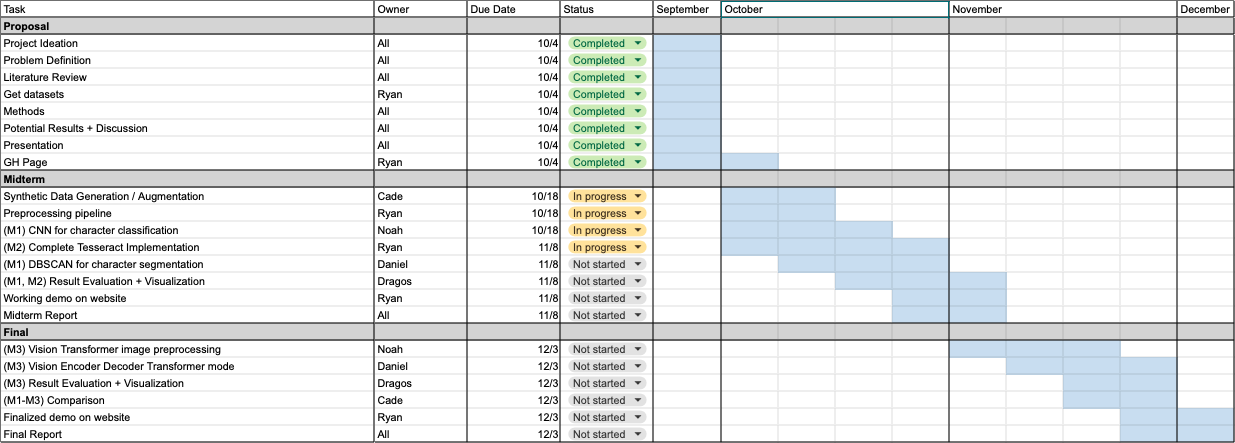Select the Due Date header cell
1235x443 pixels.
click(x=513, y=9)
